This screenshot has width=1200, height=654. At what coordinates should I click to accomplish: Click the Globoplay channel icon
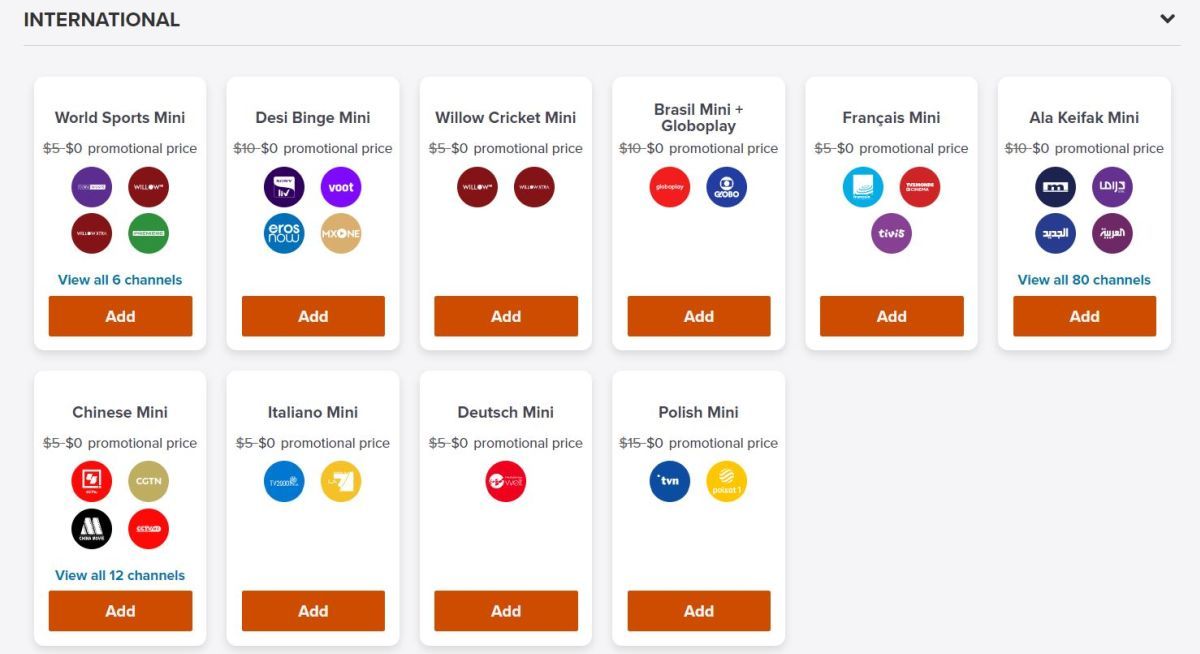pyautogui.click(x=670, y=187)
